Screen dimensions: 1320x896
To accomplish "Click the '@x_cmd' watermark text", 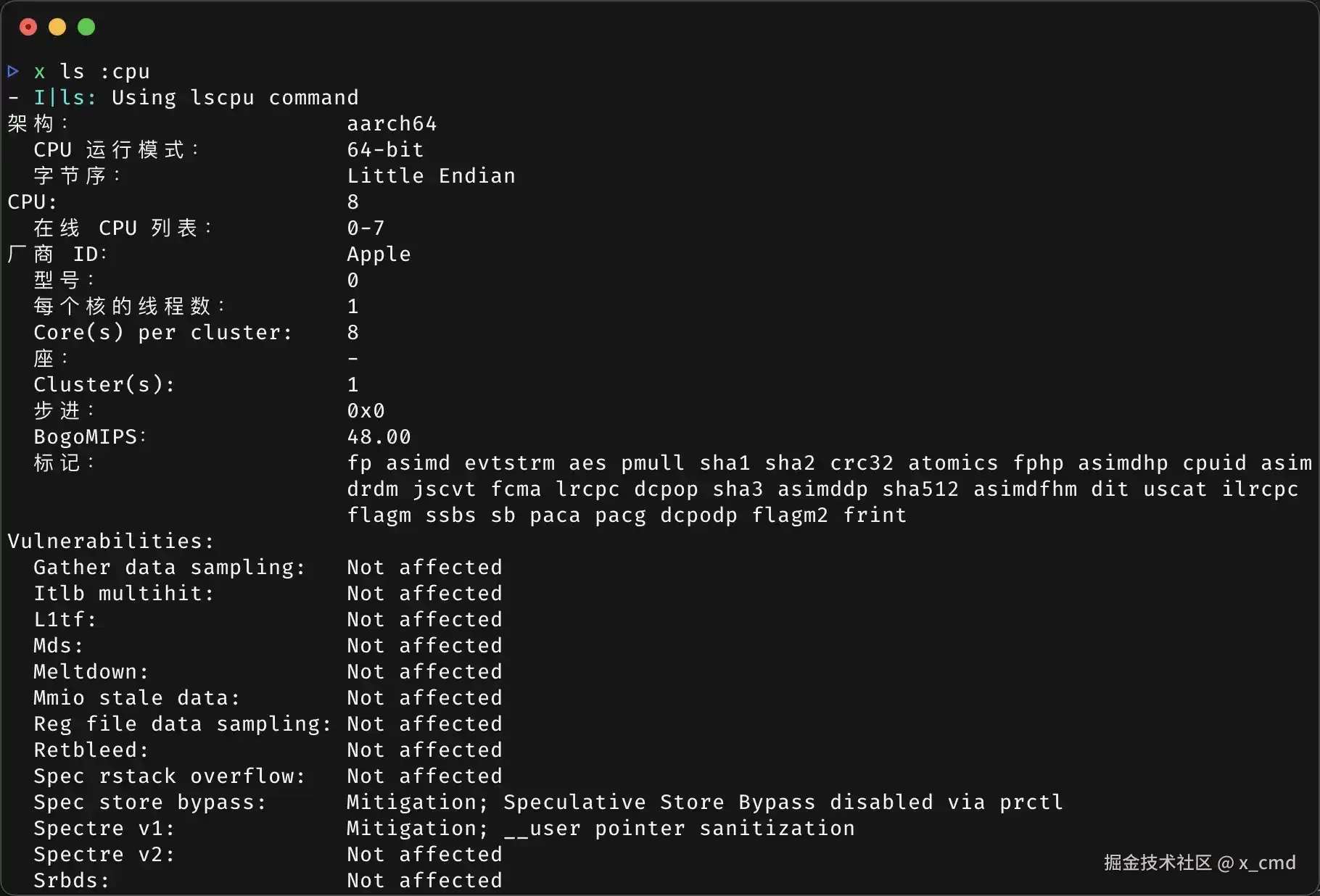I will click(x=1257, y=863).
